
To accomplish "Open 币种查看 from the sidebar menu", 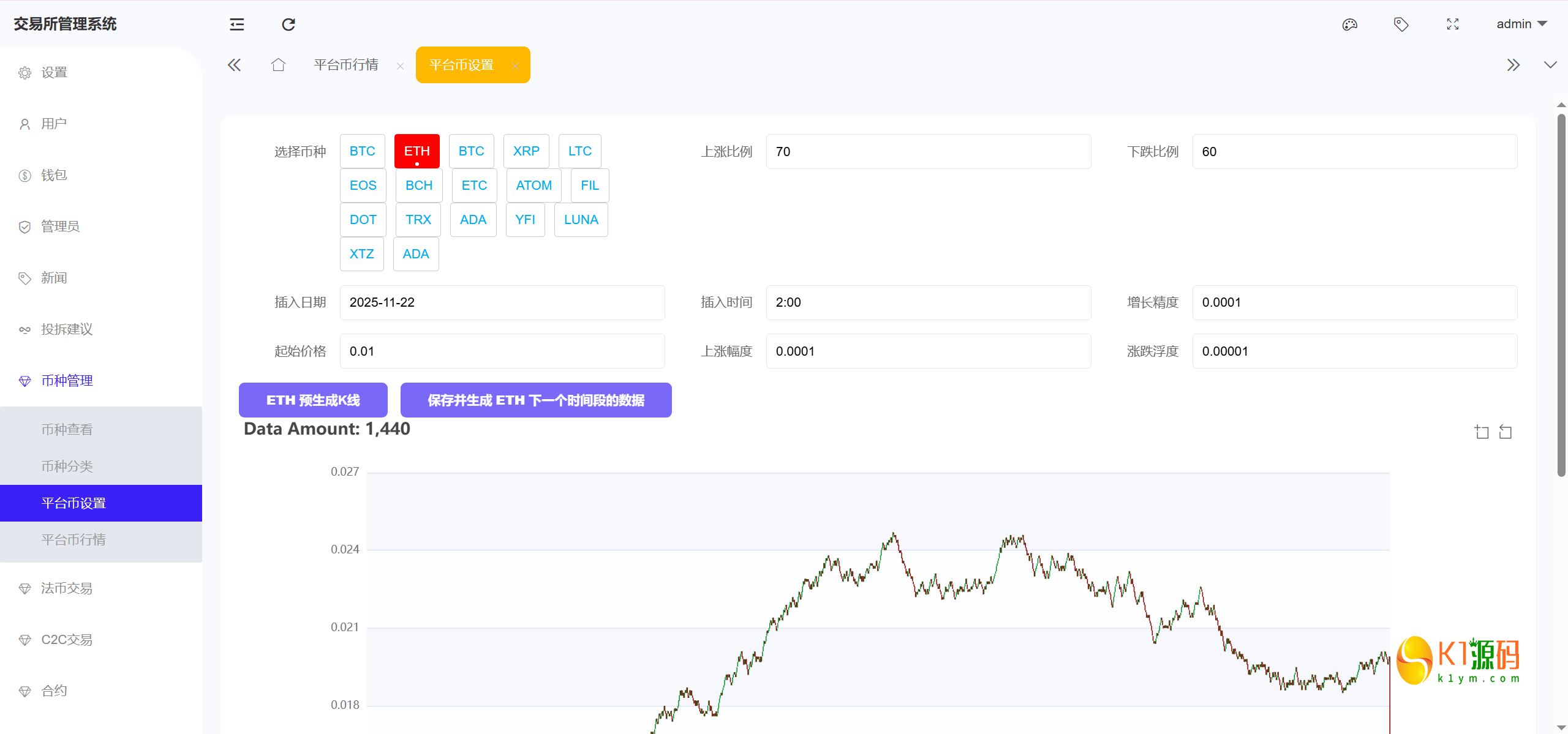I will pyautogui.click(x=67, y=429).
